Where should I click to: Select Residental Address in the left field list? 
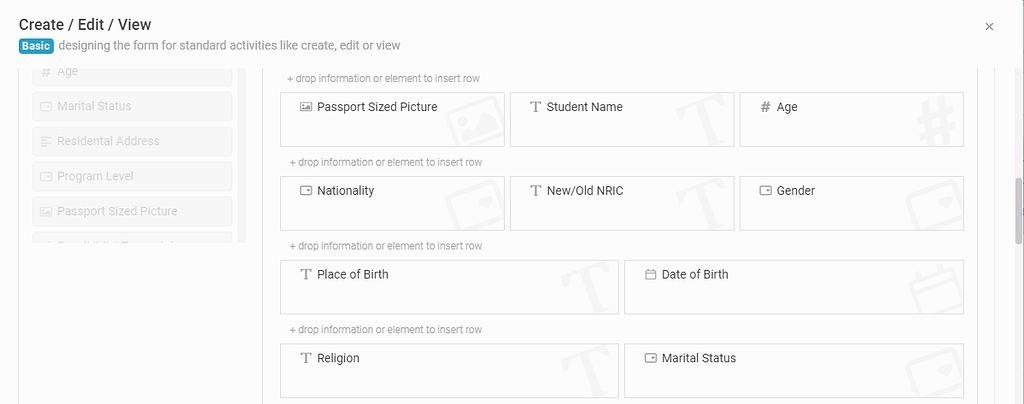point(133,141)
